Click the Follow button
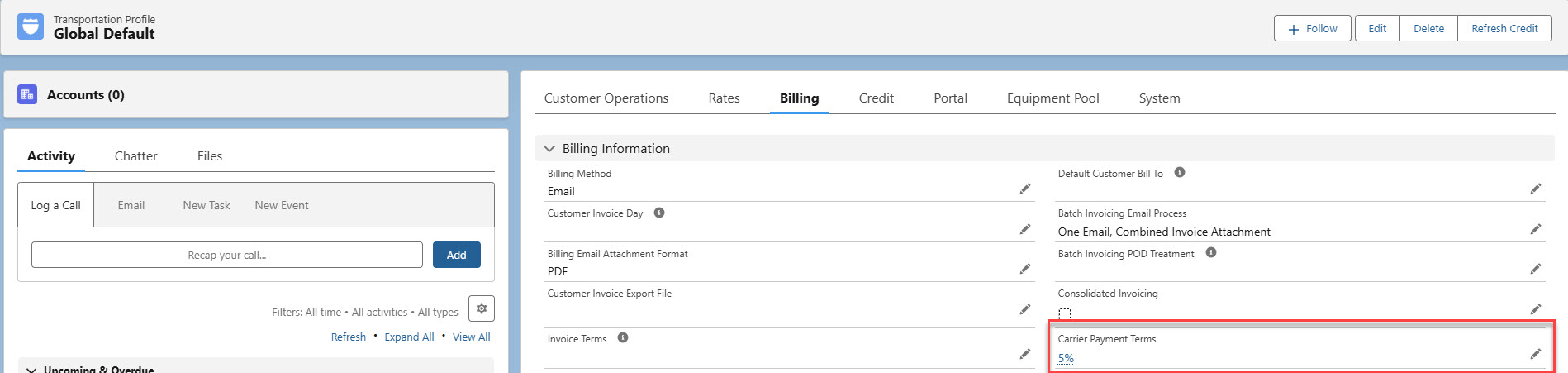The image size is (1568, 373). click(x=1312, y=28)
